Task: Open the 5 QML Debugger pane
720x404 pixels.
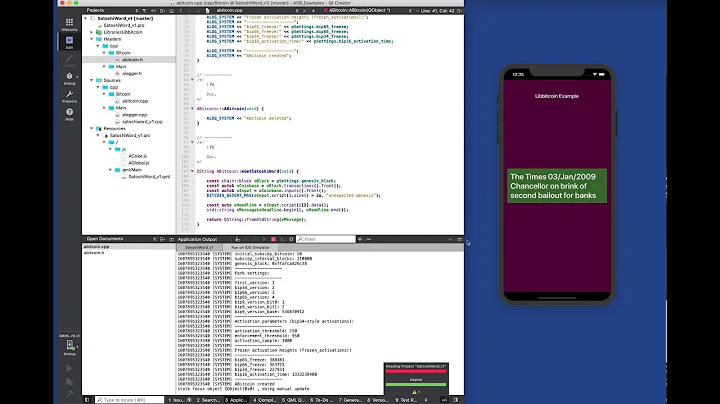Action: coord(293,400)
